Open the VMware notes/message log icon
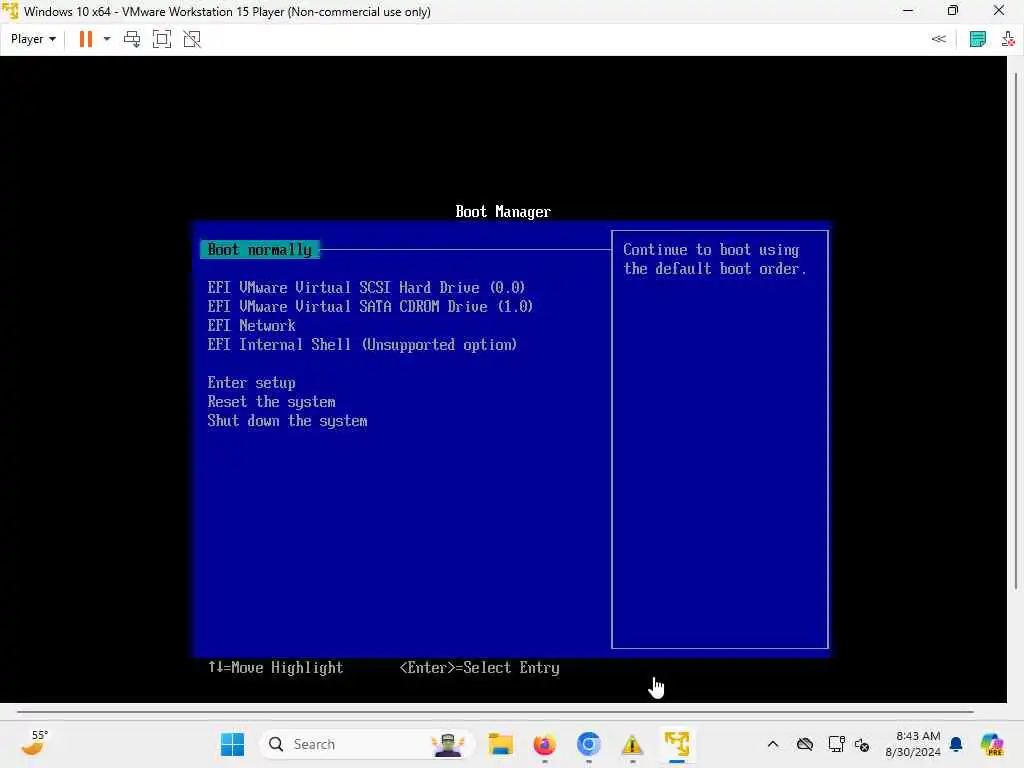Image resolution: width=1024 pixels, height=768 pixels. tap(978, 39)
